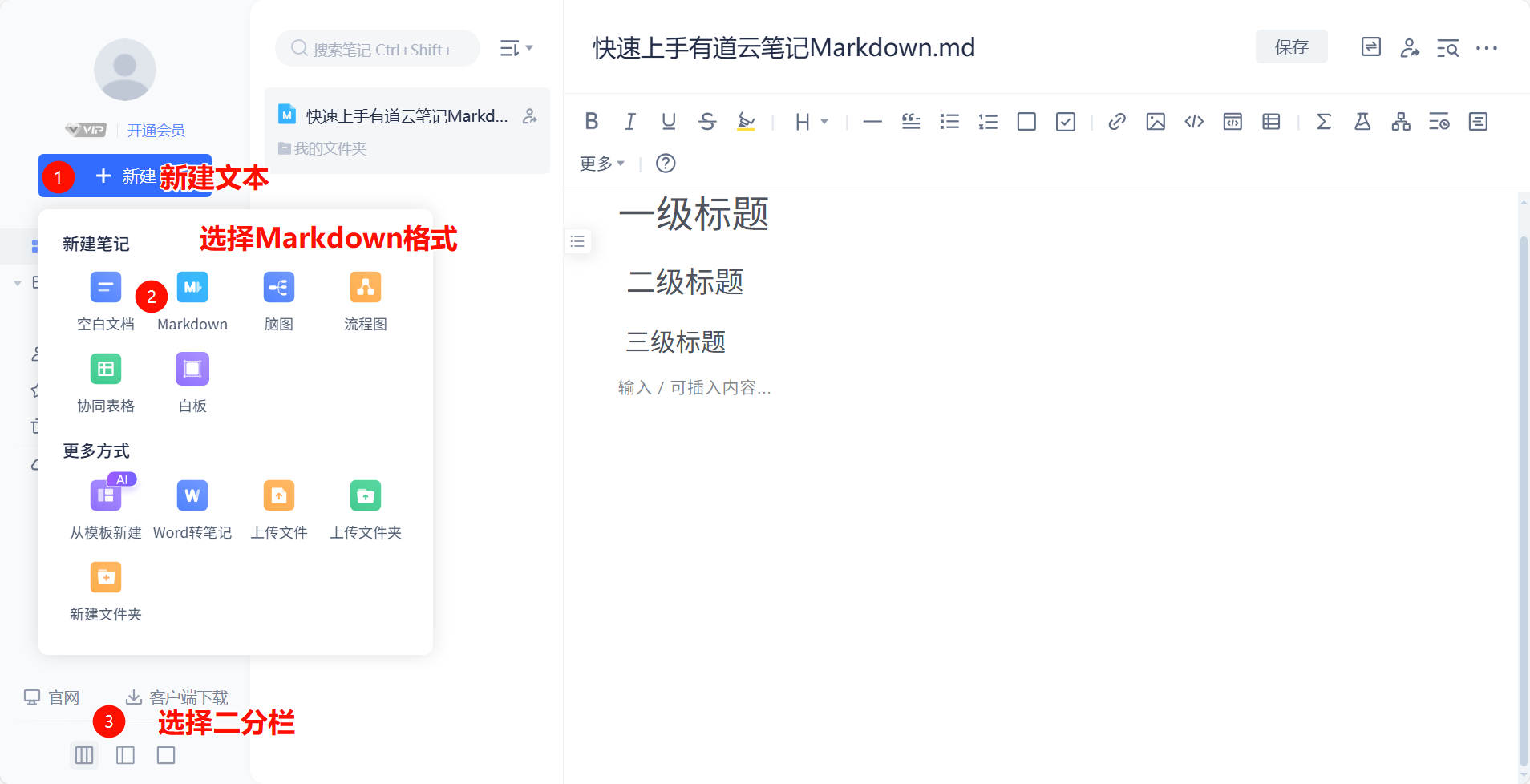
Task: Click the 新建 button
Action: click(x=125, y=176)
